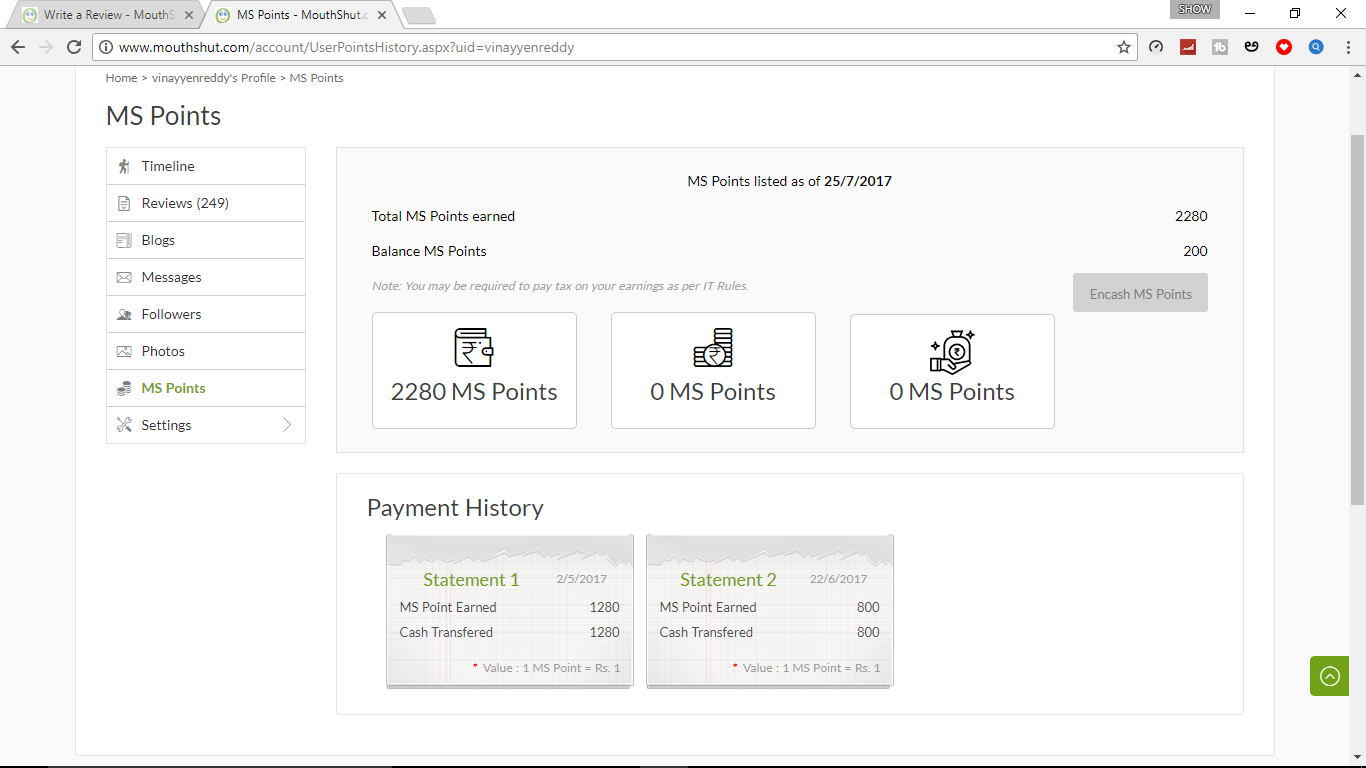
Task: Click the red heart extension icon
Action: coord(1284,47)
